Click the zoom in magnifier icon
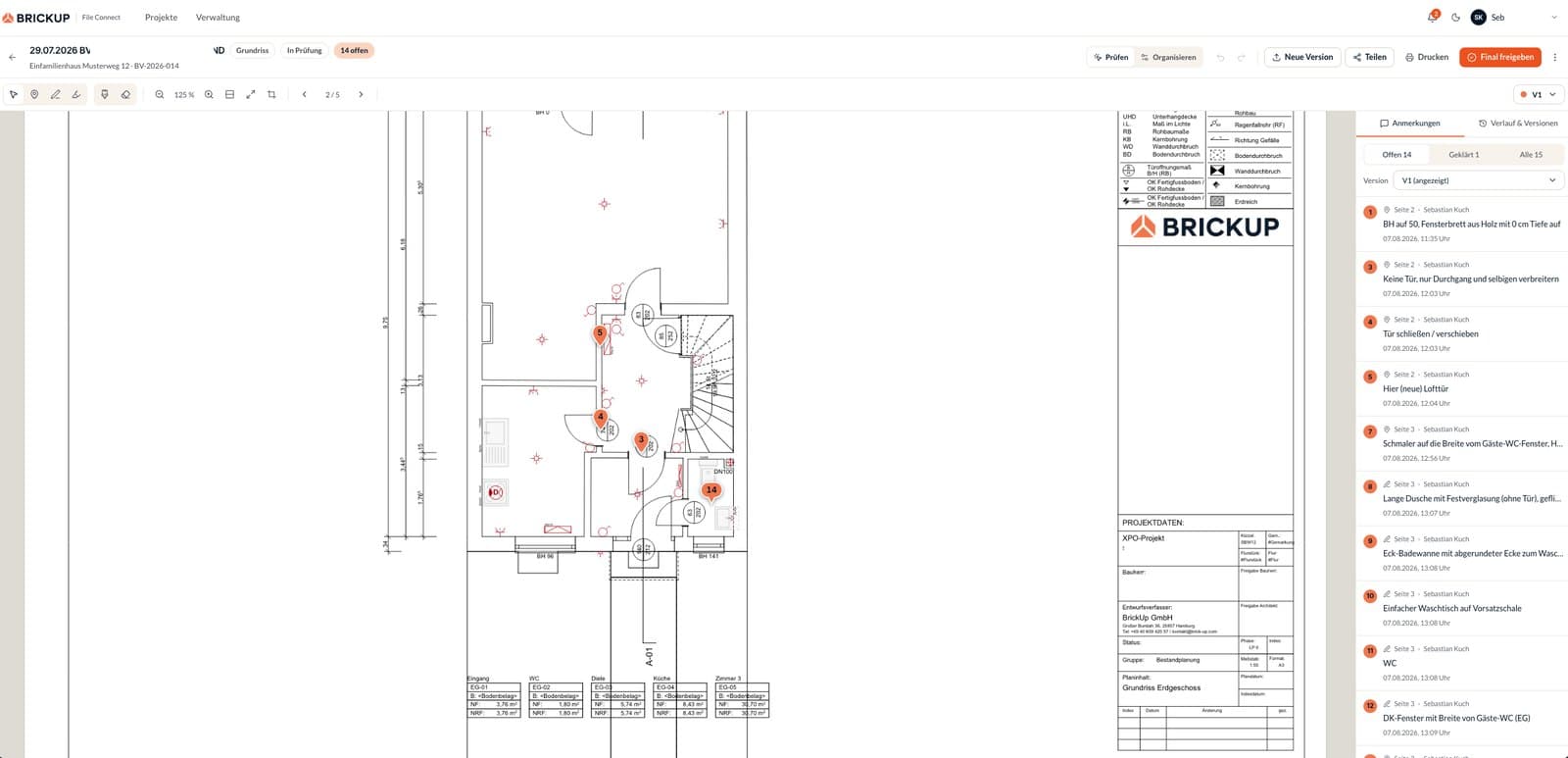The height and width of the screenshot is (758, 1568). pyautogui.click(x=209, y=94)
